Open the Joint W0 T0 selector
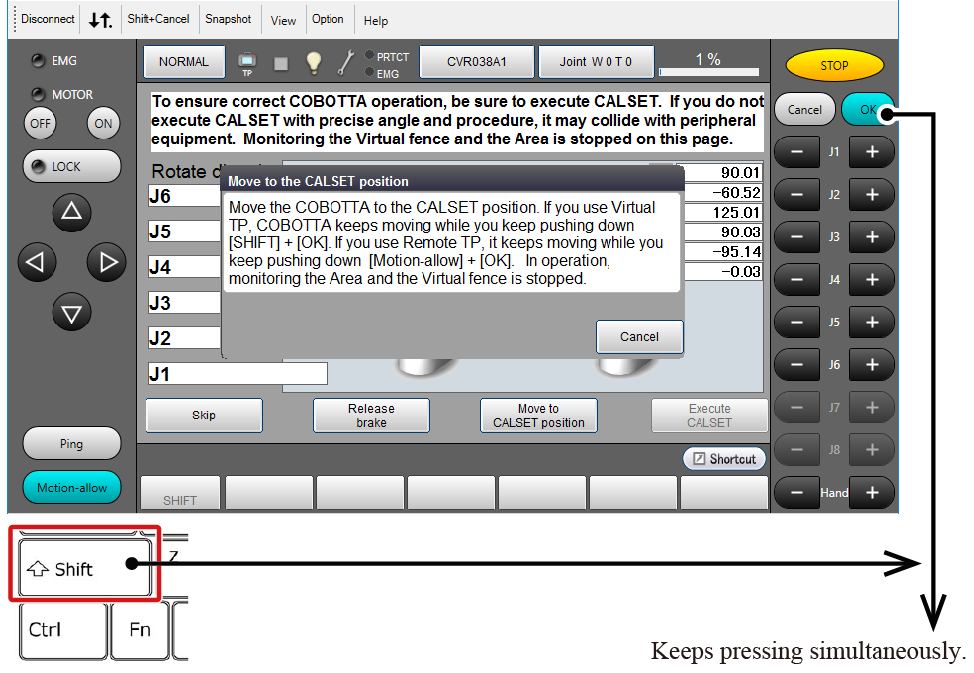Viewport: 974px width, 673px height. [596, 62]
